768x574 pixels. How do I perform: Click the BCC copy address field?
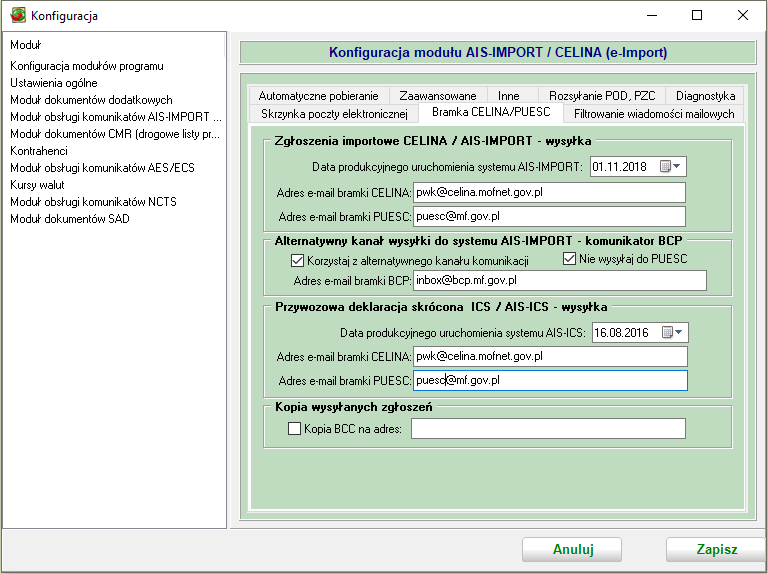[548, 429]
